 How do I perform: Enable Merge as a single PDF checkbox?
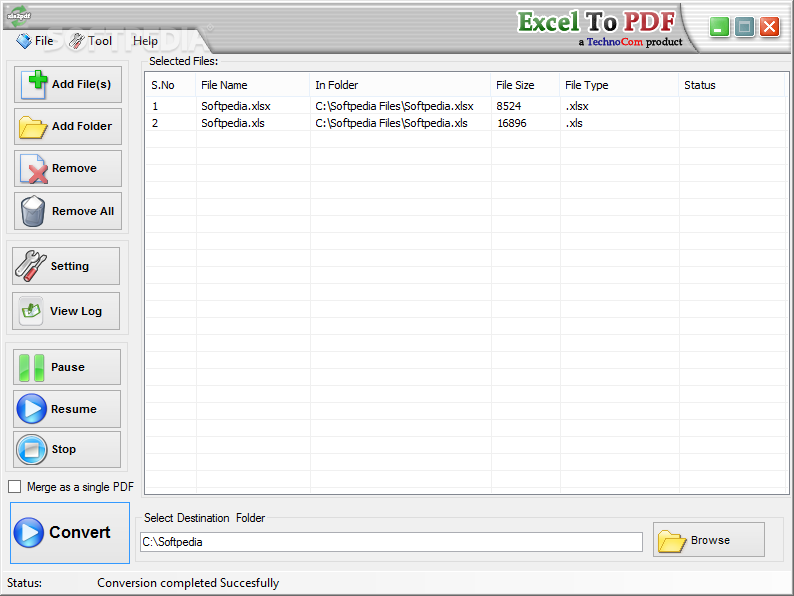click(x=15, y=487)
